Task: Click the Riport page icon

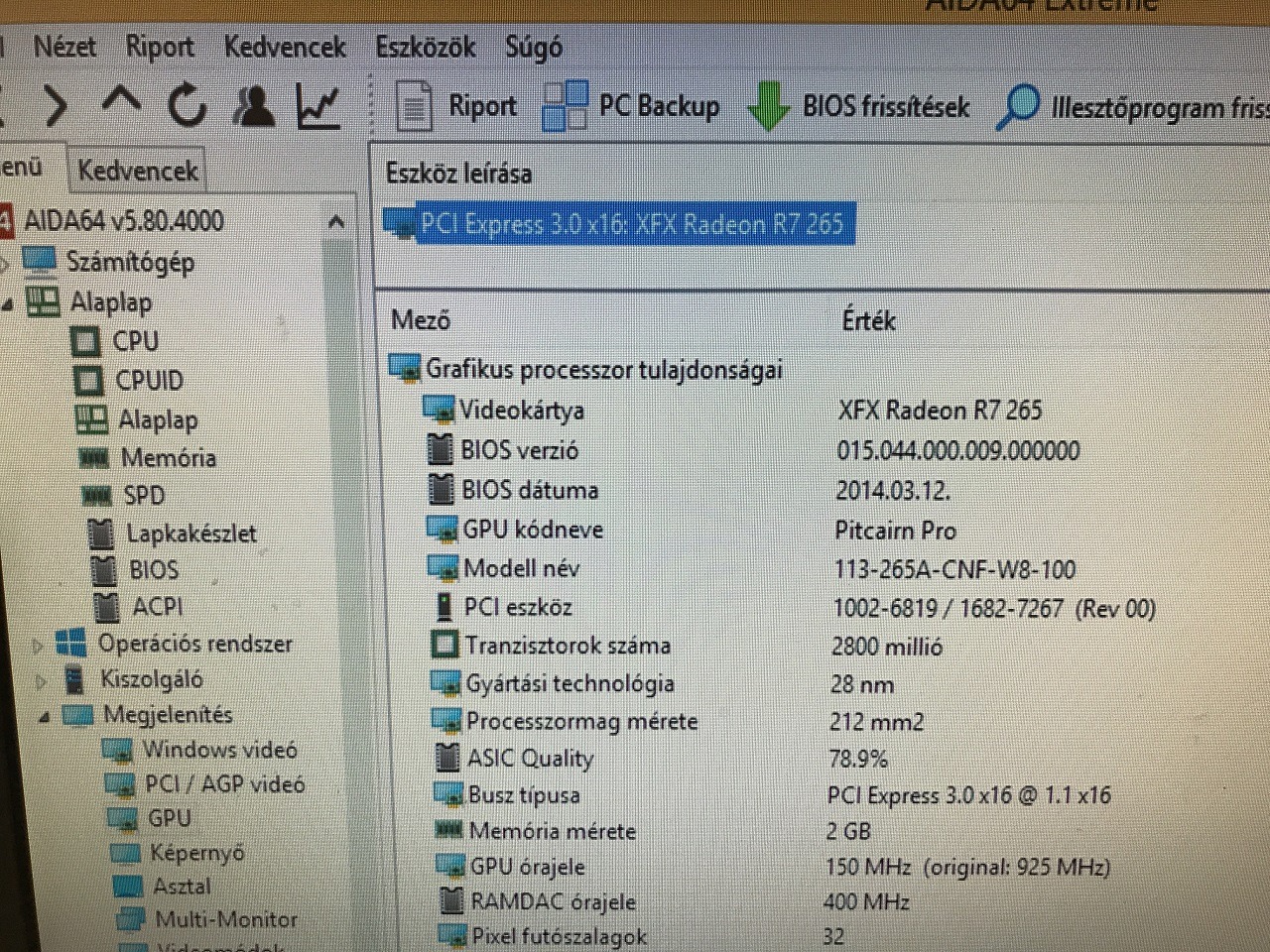Action: point(414,106)
